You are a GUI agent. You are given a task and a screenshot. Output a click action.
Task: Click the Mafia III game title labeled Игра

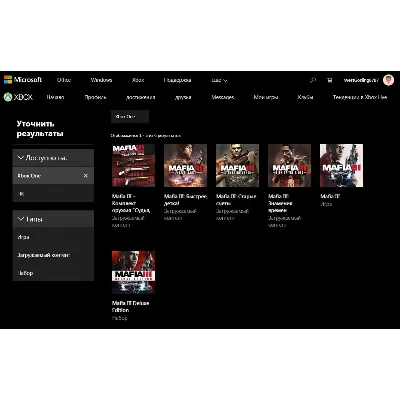[330, 196]
